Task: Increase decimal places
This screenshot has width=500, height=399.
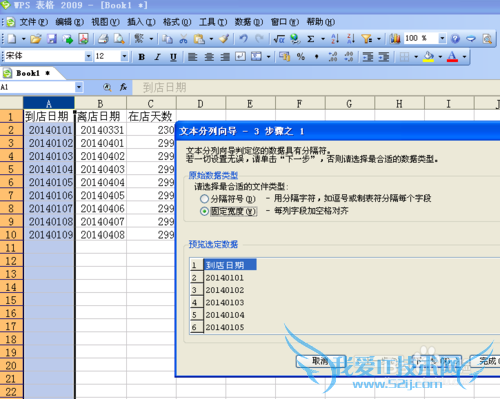Action: click(x=333, y=57)
